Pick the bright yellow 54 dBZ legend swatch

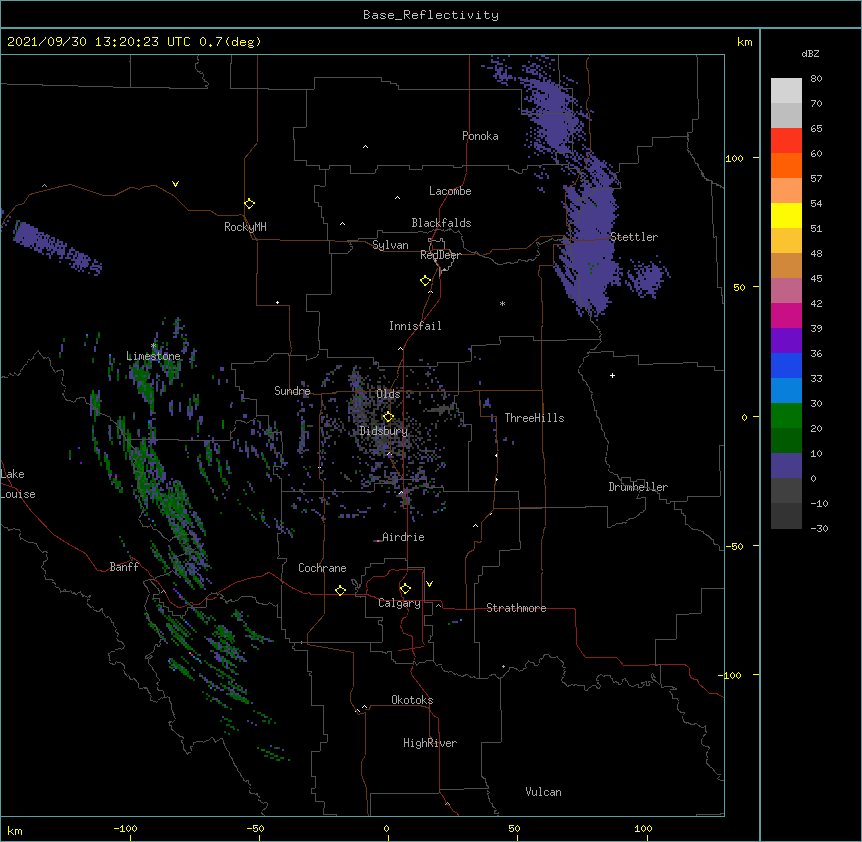pos(786,215)
